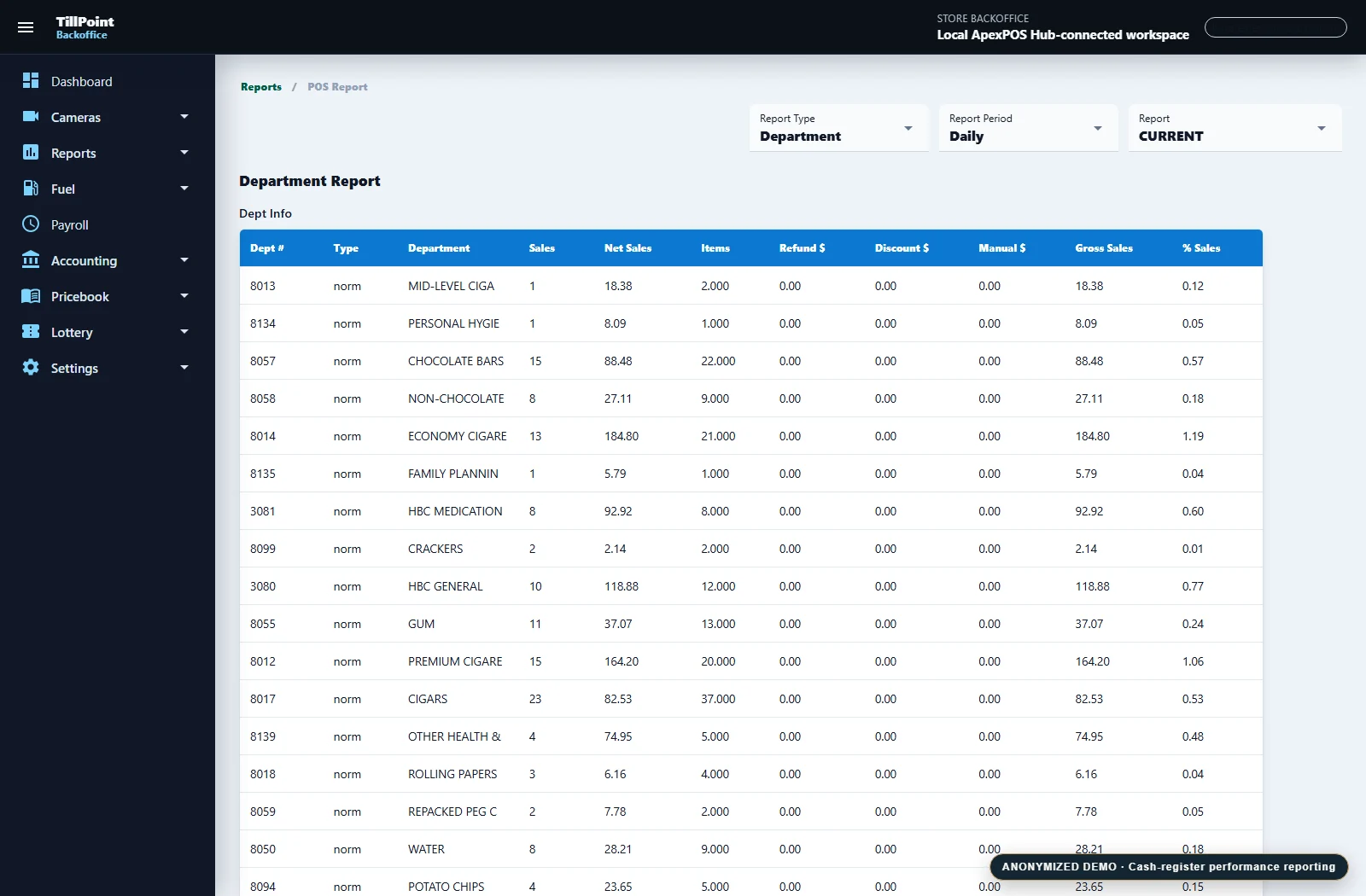
Task: Select the ROLLING PAPERS department cell
Action: click(452, 774)
